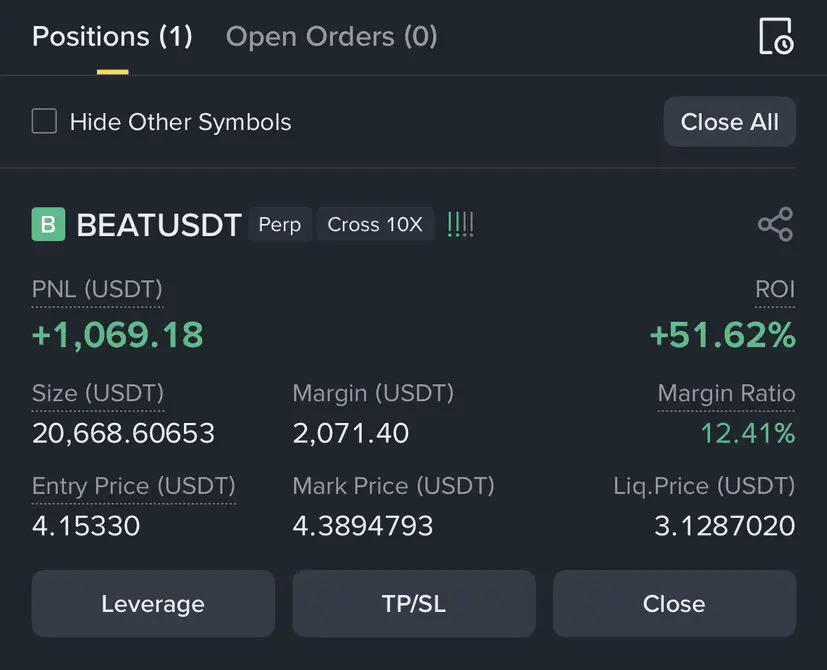Open the BEATUSDT symbol name
Viewport: 827px width, 670px height.
coord(159,225)
